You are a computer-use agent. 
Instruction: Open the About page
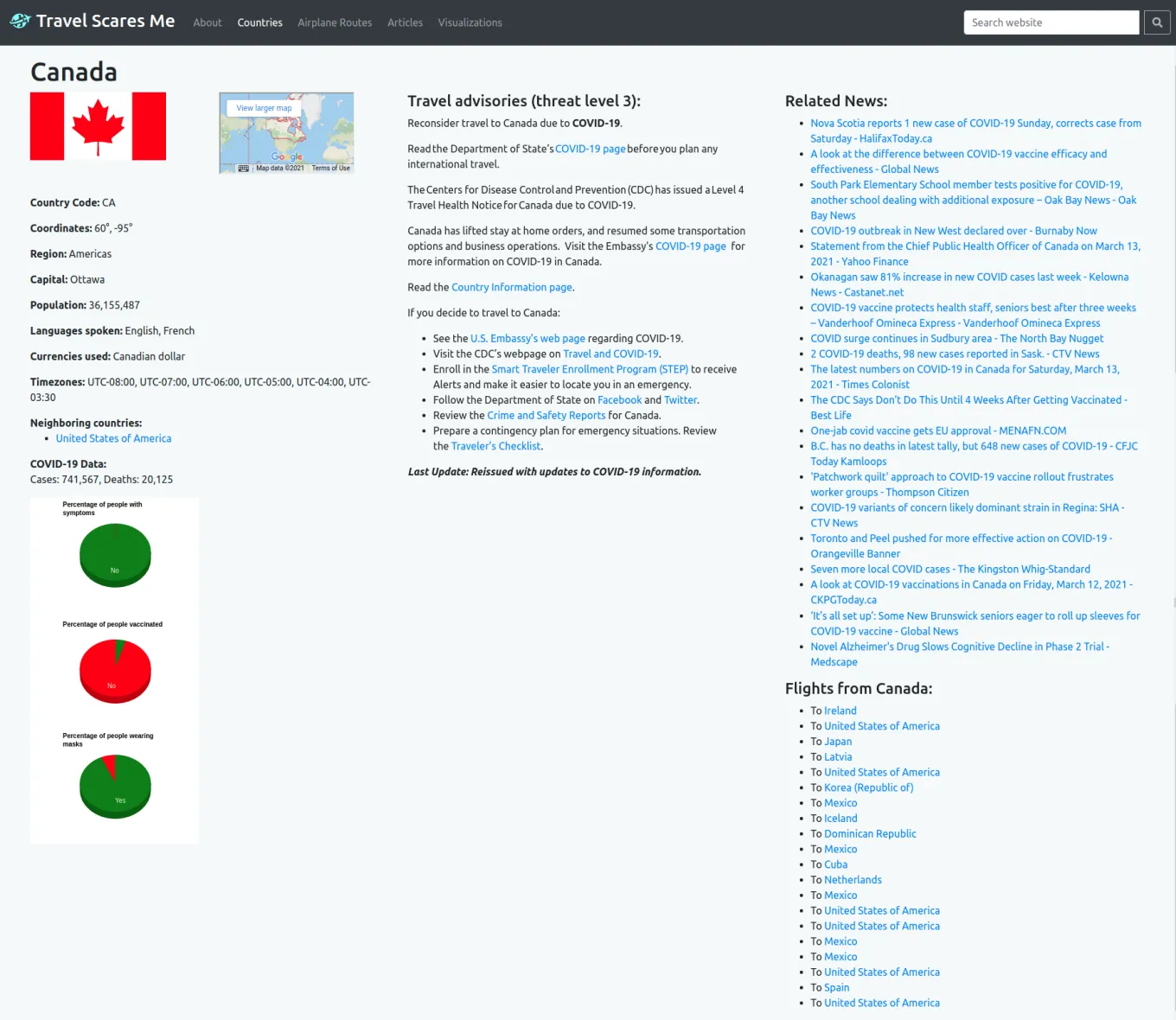208,22
